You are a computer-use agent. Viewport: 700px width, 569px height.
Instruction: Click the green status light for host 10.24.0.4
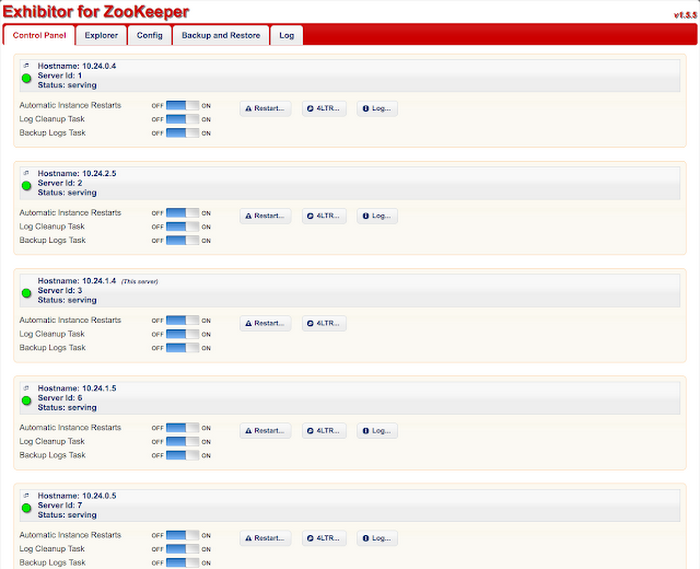tap(26, 78)
